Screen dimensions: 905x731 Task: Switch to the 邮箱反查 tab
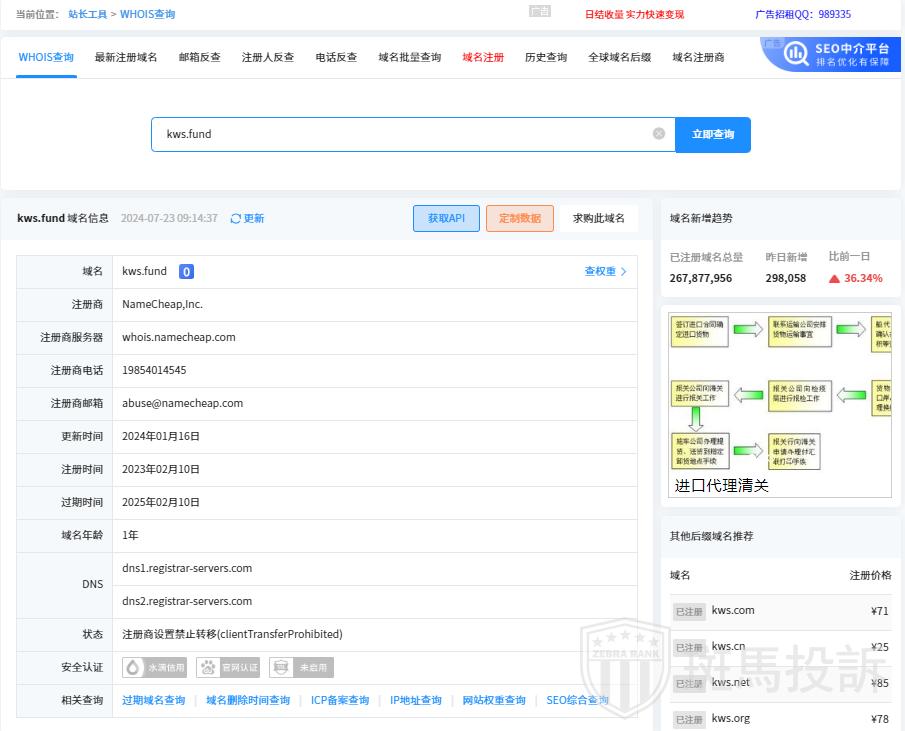[x=199, y=57]
